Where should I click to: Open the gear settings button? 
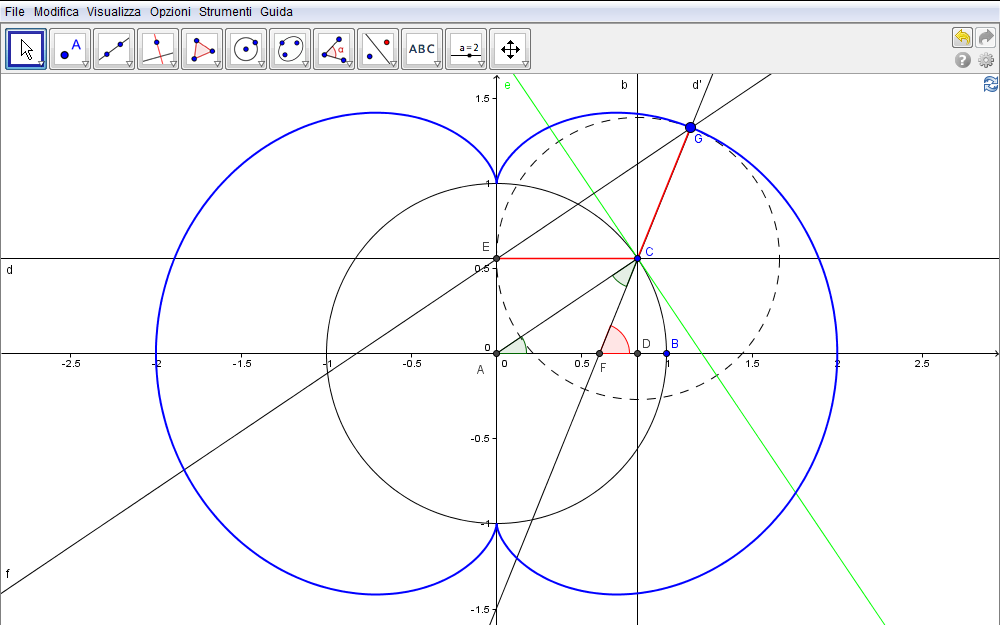tap(986, 60)
